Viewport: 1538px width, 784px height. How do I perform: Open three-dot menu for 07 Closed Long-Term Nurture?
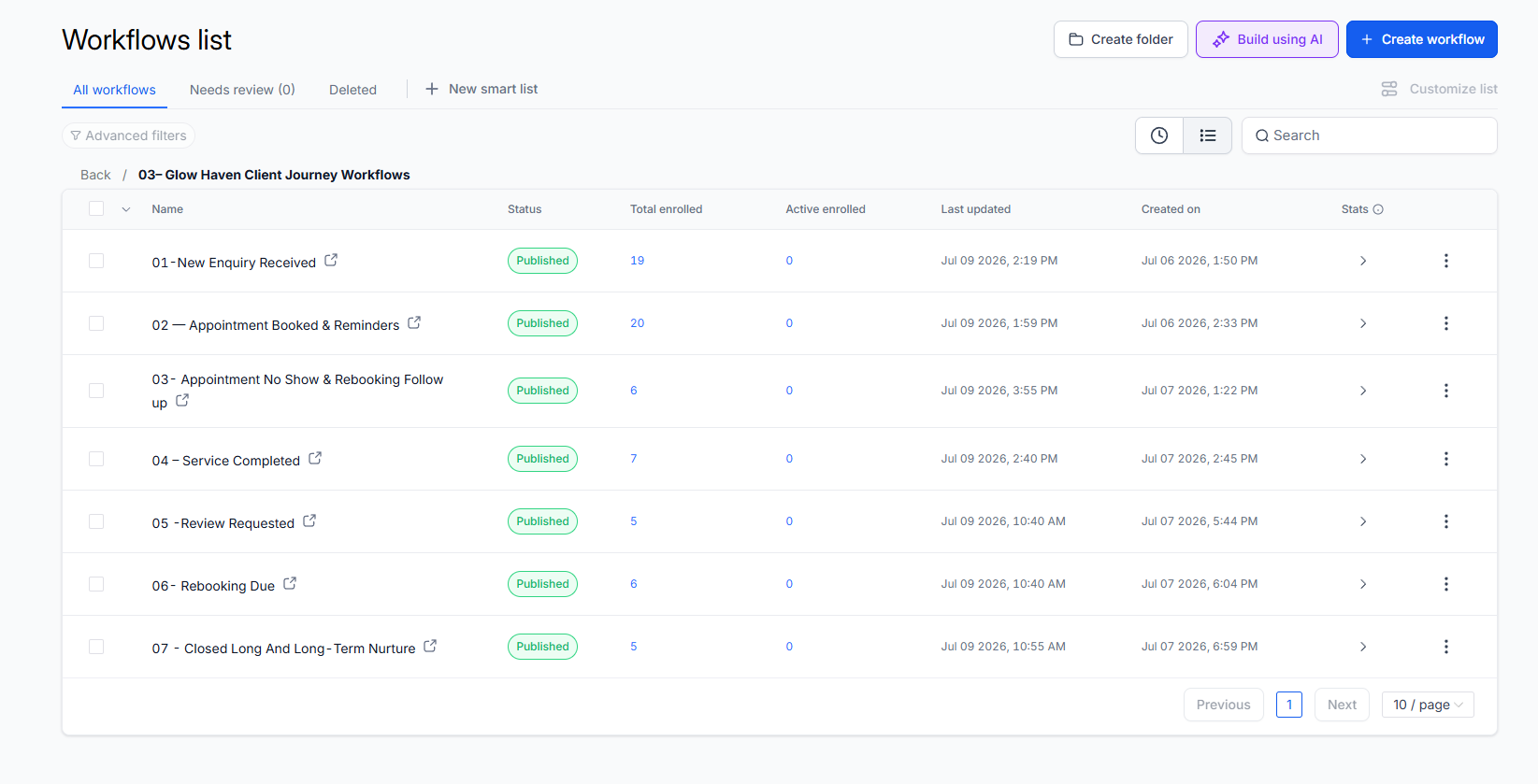pyautogui.click(x=1445, y=647)
